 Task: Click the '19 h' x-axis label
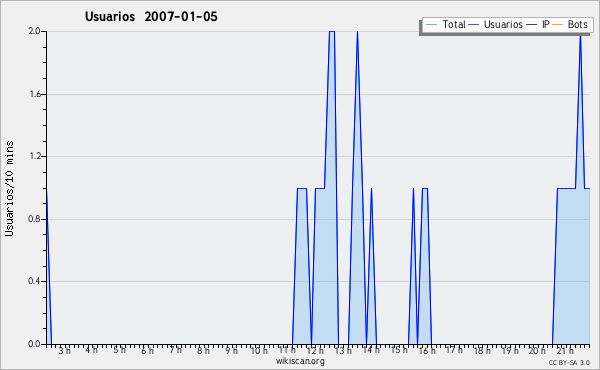[510, 350]
